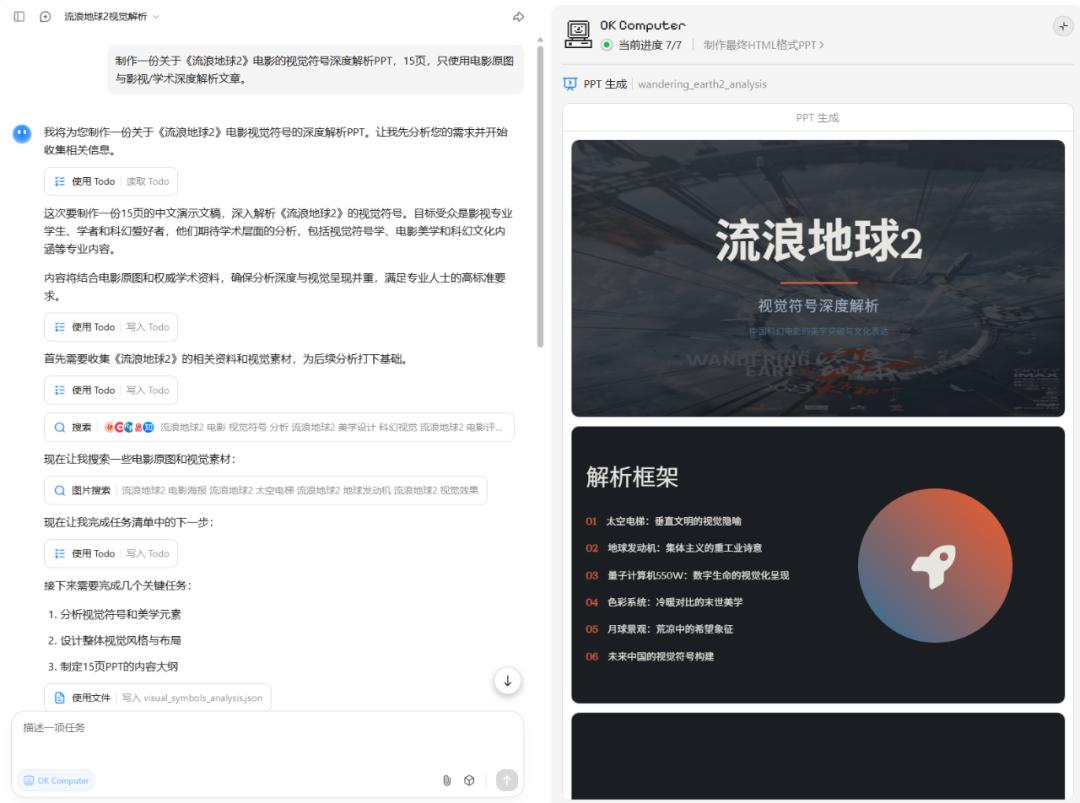Click the share arrow icon in the chat header
Screen dimensions: 1080x803
tap(518, 17)
